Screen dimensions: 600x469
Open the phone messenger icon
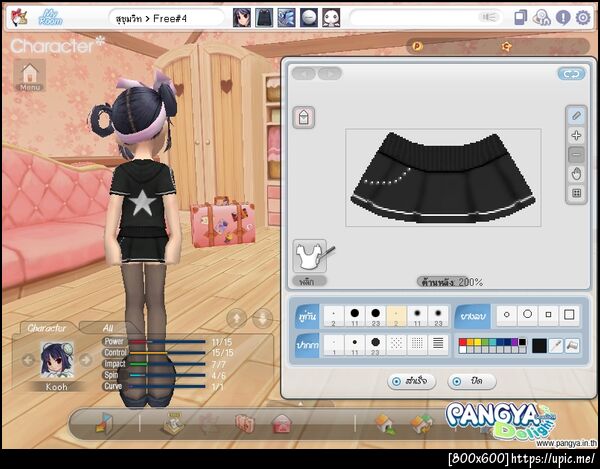520,18
